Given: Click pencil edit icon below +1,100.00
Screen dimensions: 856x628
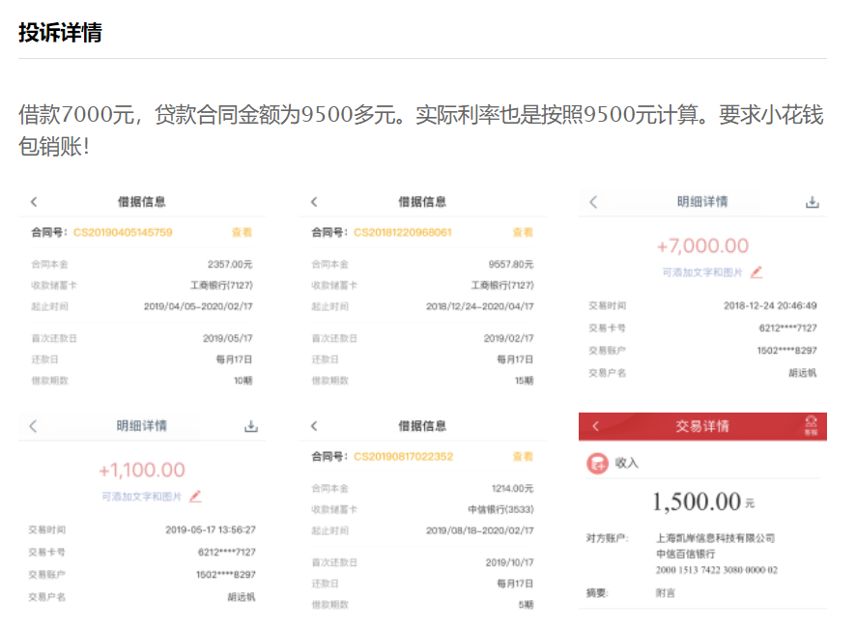Looking at the screenshot, I should (196, 495).
